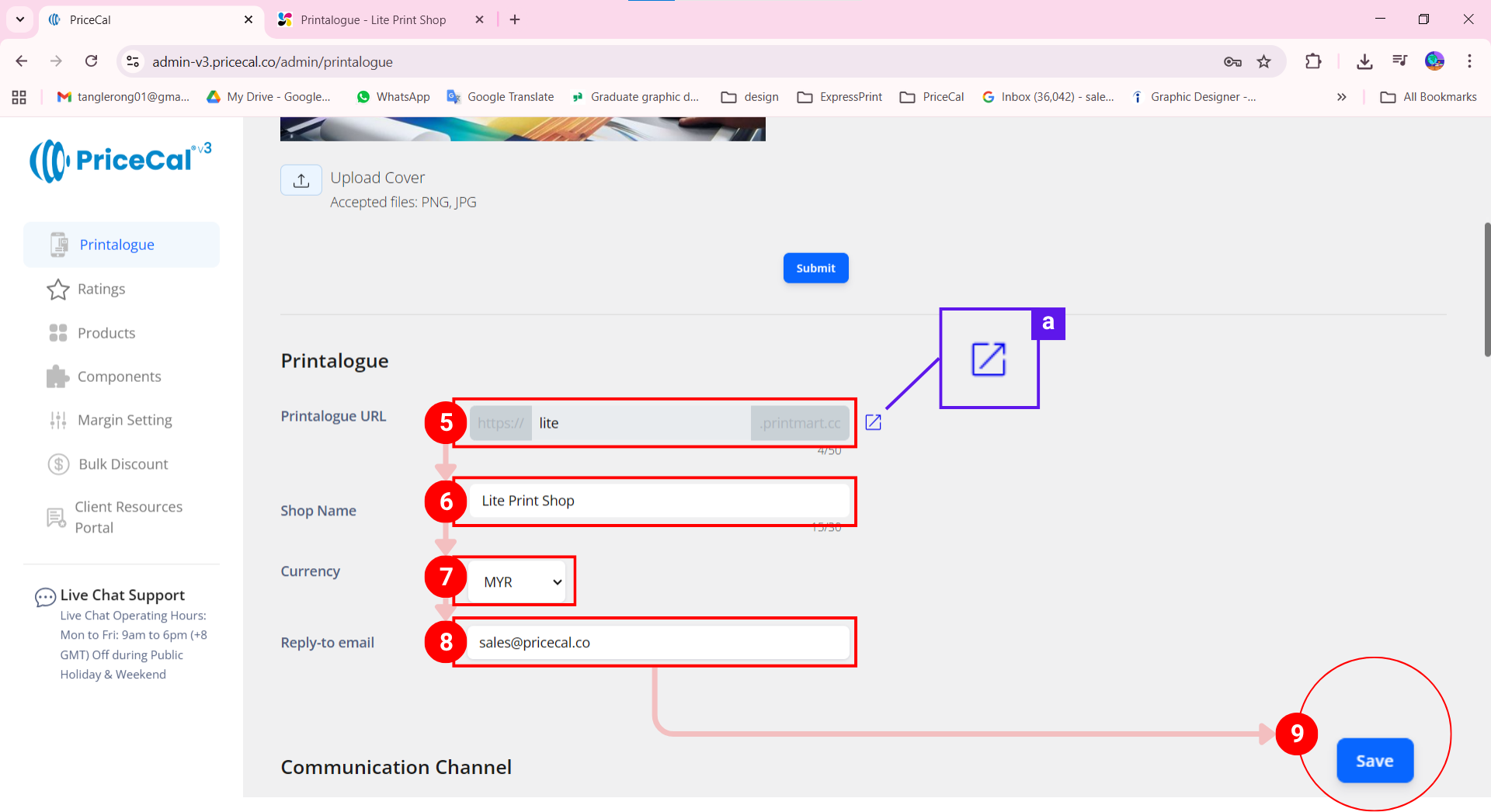
Task: Expand the Currency MYR dropdown
Action: click(521, 582)
